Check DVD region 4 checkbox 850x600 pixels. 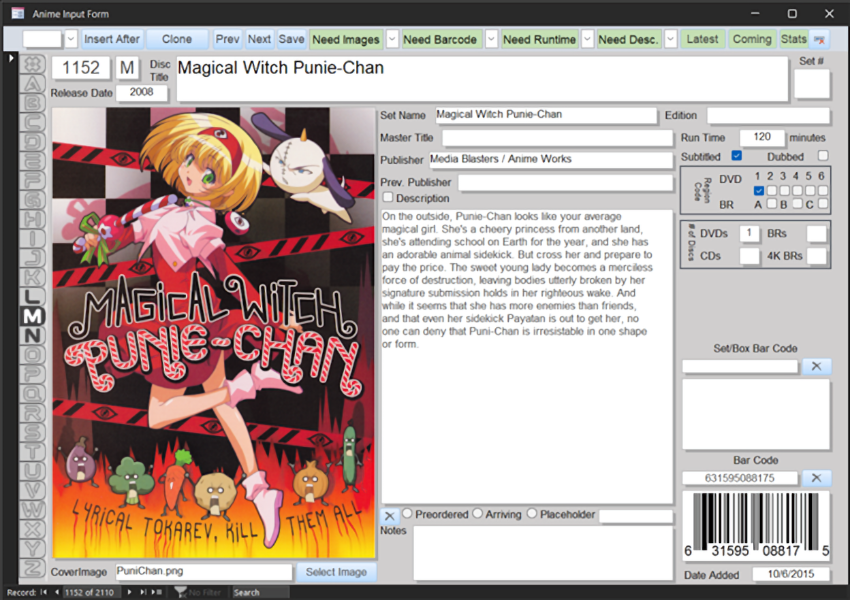pos(797,190)
